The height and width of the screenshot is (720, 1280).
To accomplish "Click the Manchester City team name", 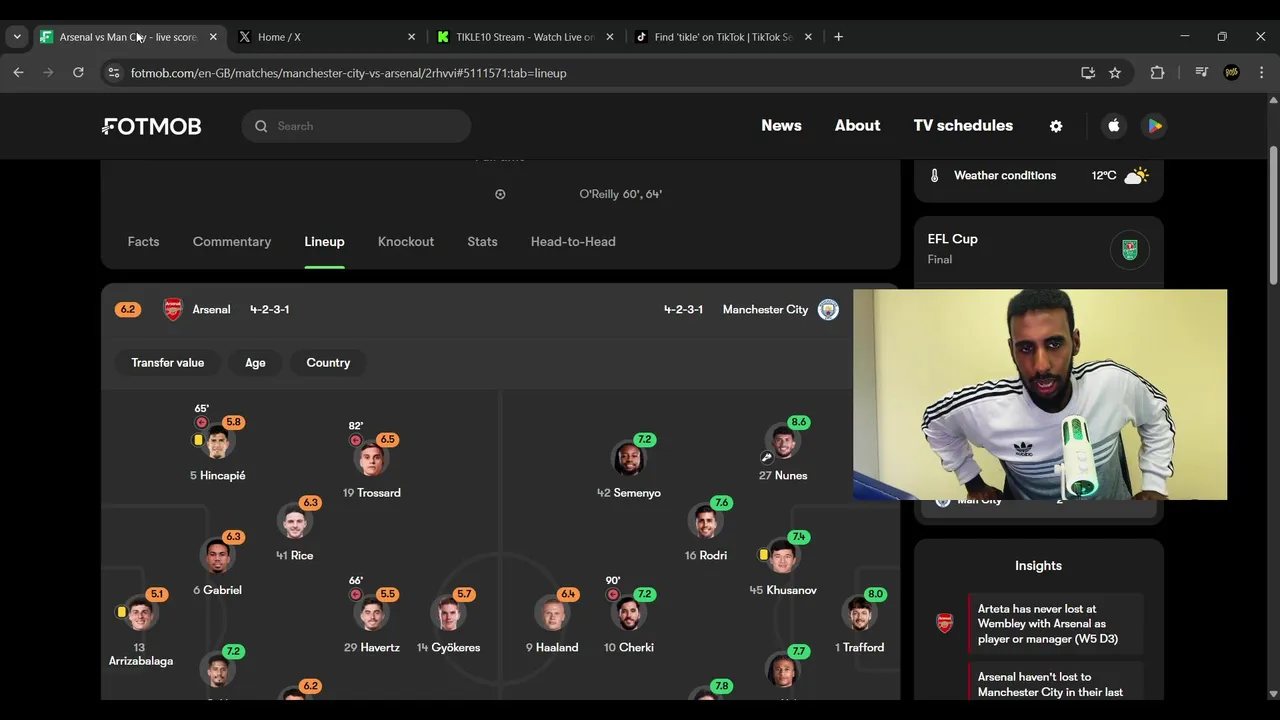I will [765, 310].
